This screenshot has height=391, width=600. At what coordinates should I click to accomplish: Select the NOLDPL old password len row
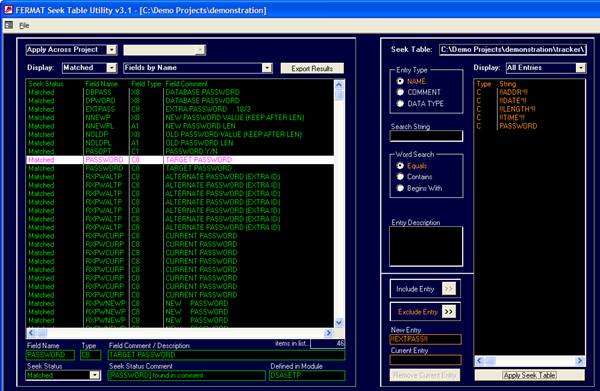(180, 143)
